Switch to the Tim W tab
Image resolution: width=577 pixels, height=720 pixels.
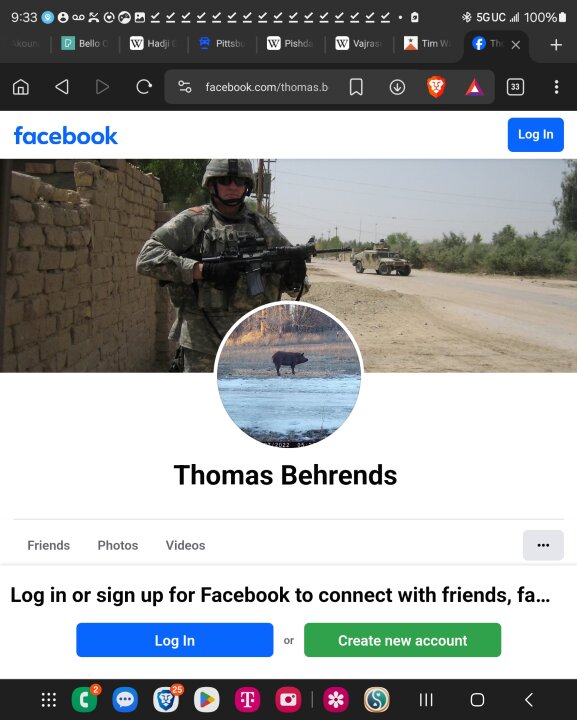[428, 44]
